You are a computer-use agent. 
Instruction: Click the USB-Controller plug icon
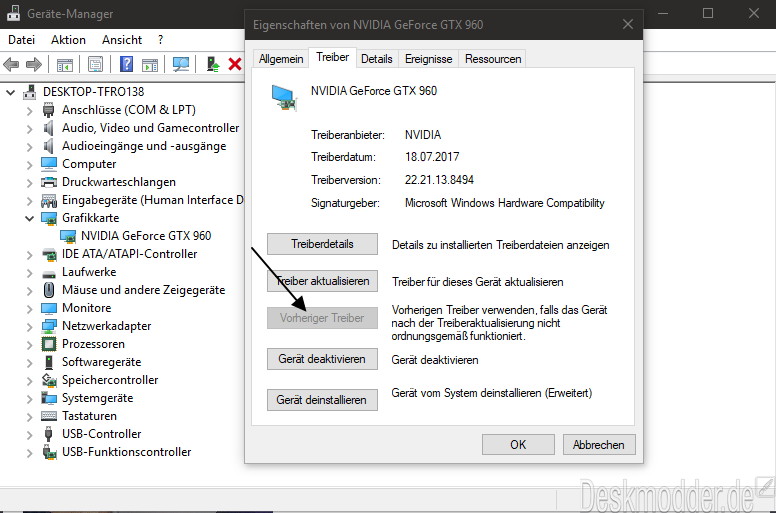pyautogui.click(x=48, y=434)
